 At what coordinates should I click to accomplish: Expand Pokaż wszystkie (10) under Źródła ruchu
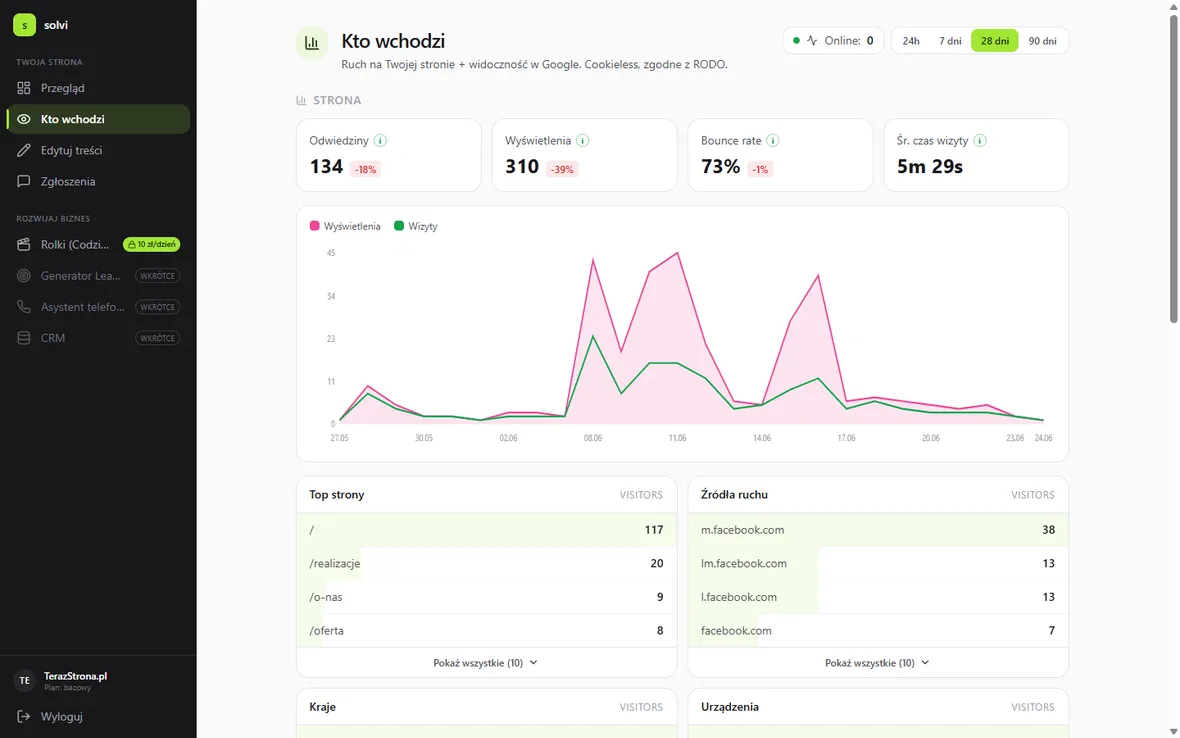click(877, 663)
